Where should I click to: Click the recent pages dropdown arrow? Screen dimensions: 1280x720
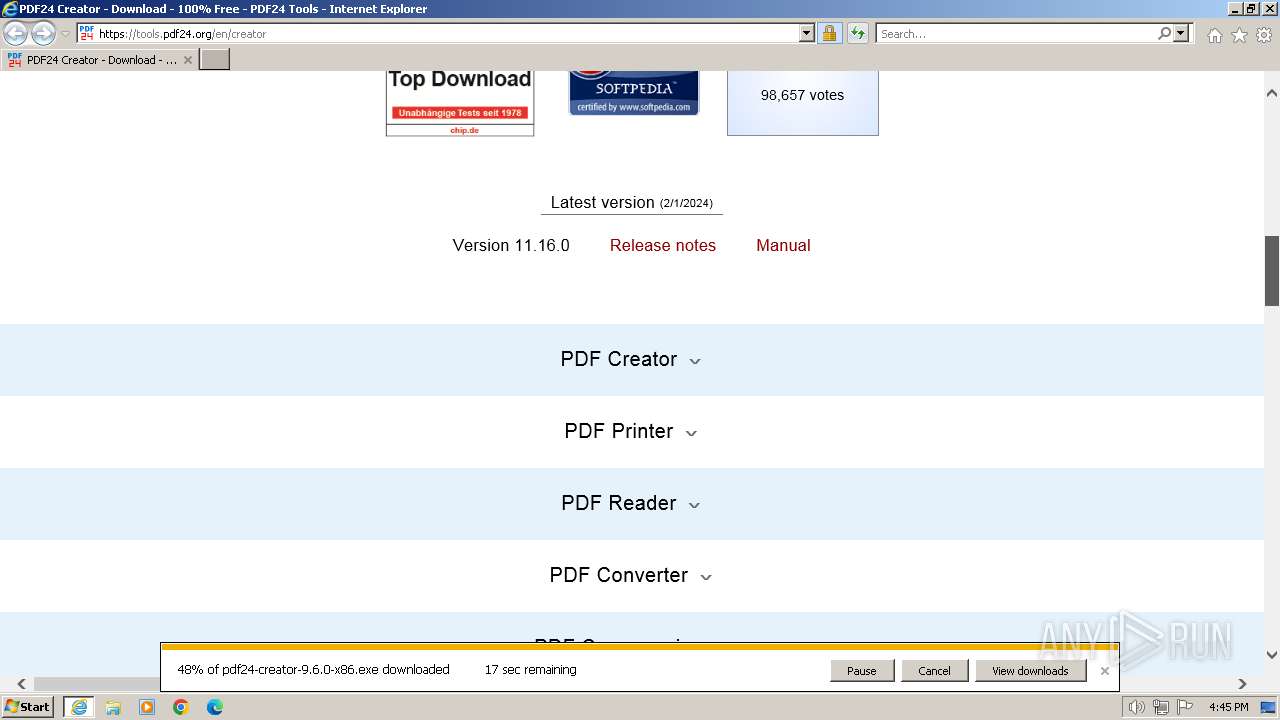tap(66, 33)
